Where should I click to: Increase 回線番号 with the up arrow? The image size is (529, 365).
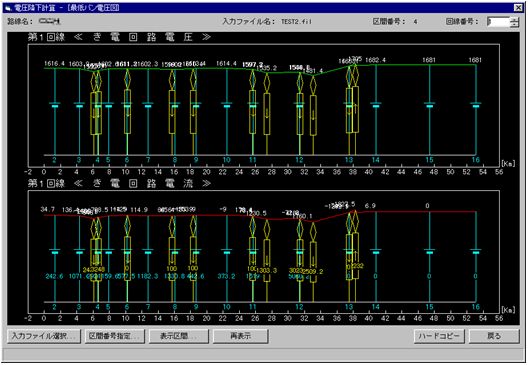tap(514, 19)
